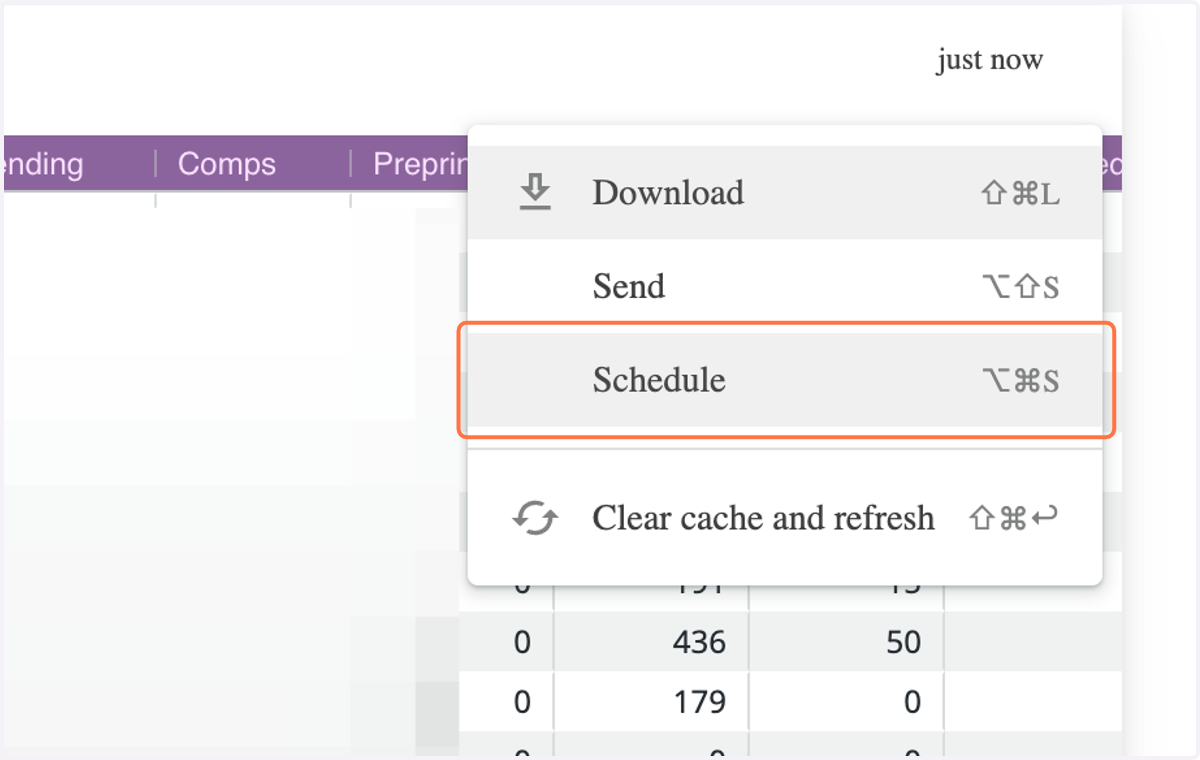Click the 'just now' timestamp

point(989,60)
